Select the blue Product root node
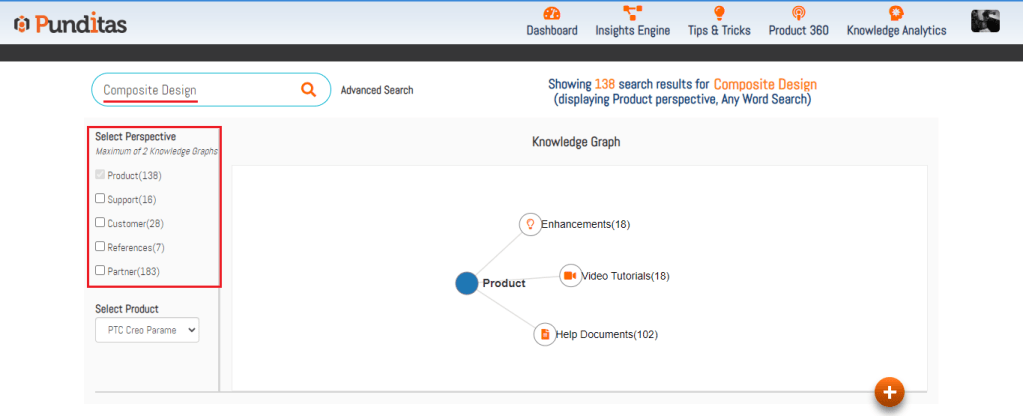Image resolution: width=1023 pixels, height=416 pixels. [466, 283]
